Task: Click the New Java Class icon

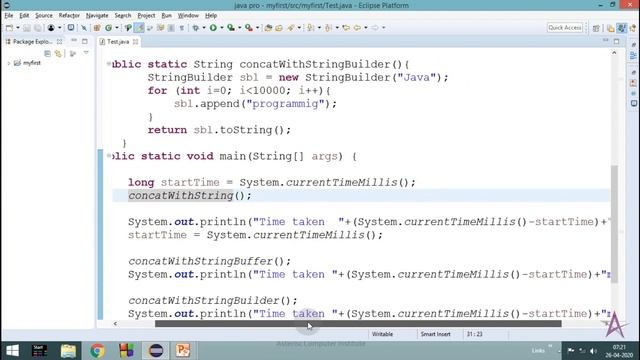Action: [109, 28]
